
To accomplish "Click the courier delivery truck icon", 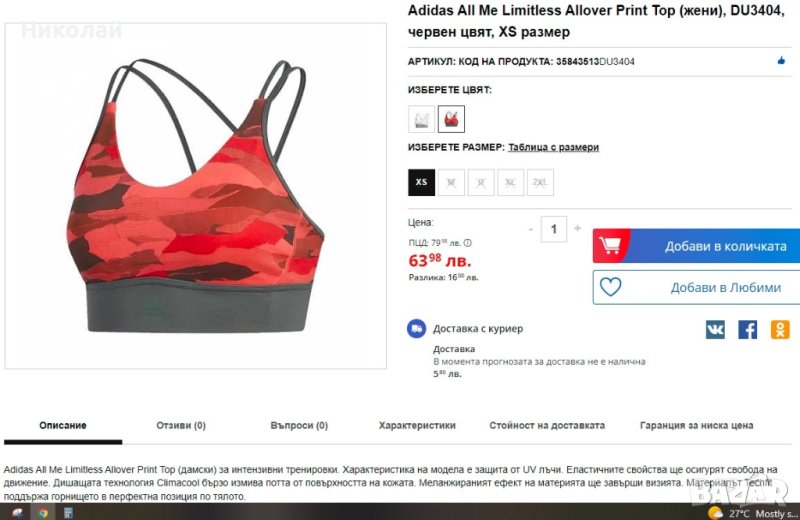I will click(416, 329).
